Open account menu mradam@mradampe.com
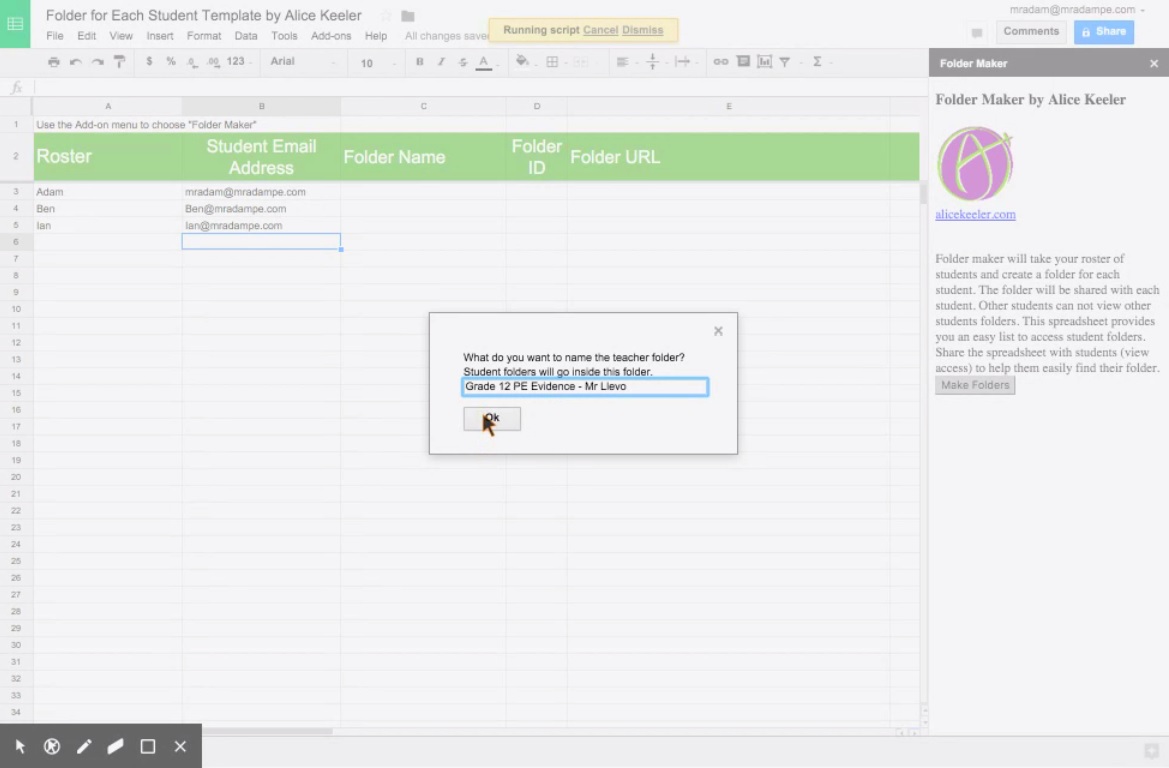Screen dimensions: 1169x768 [x=1076, y=10]
